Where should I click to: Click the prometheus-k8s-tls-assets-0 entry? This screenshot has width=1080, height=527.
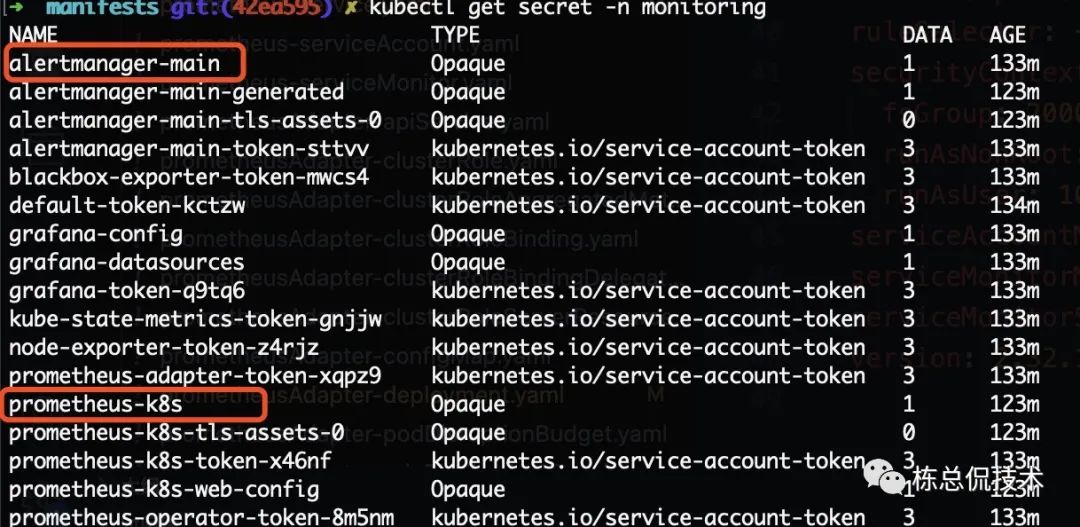click(176, 433)
